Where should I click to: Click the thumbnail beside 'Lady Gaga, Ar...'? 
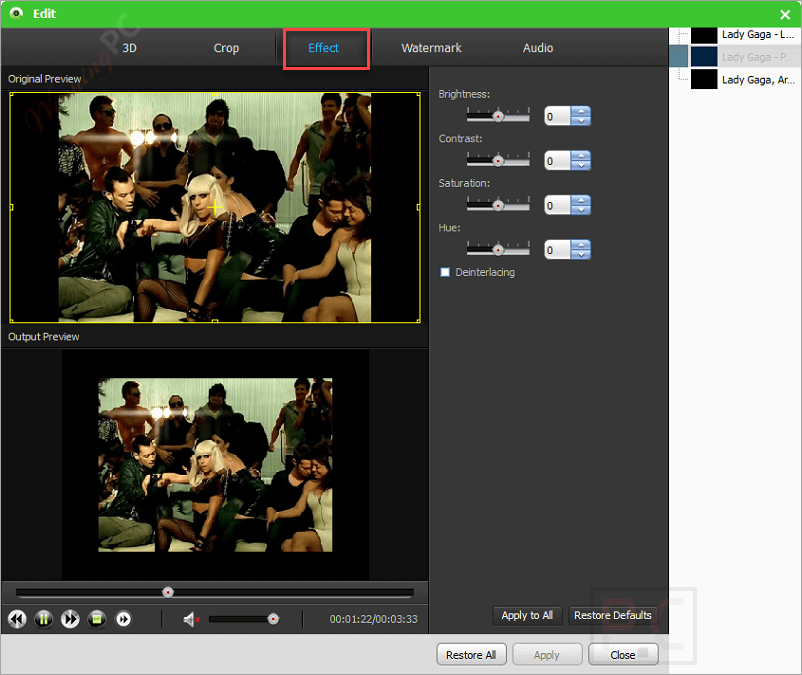tap(704, 79)
